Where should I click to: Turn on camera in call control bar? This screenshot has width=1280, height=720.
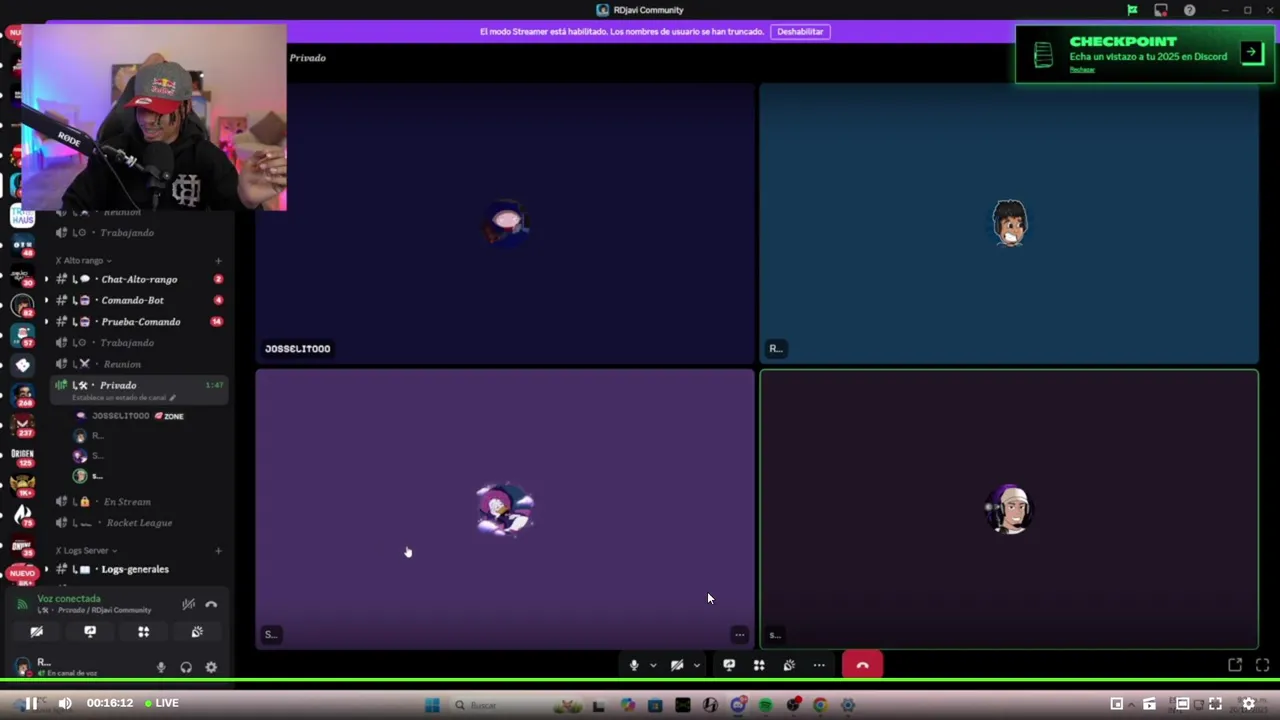(x=677, y=665)
